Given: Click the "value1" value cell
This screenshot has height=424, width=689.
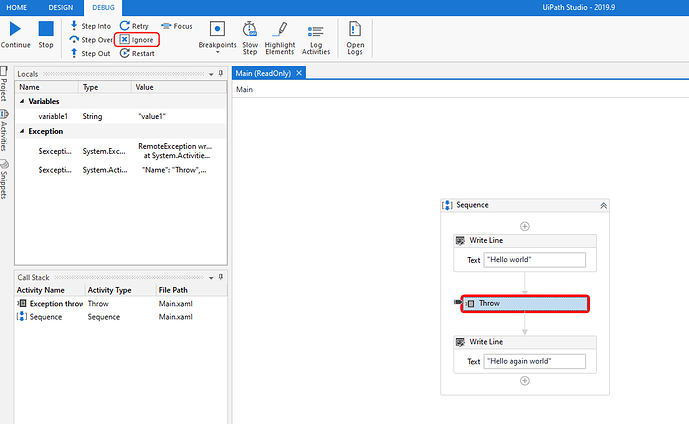Looking at the screenshot, I should (x=152, y=116).
